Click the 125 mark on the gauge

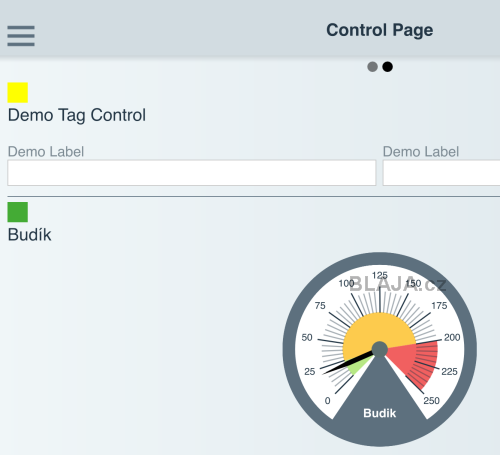click(x=380, y=275)
